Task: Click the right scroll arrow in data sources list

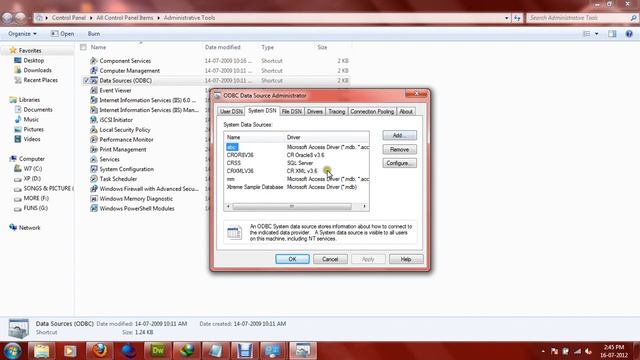Action: (364, 207)
